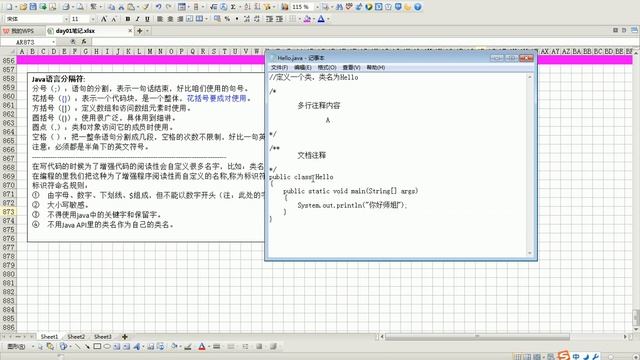
Task: Open Notepad's 编辑(E) menu
Action: (x=303, y=67)
